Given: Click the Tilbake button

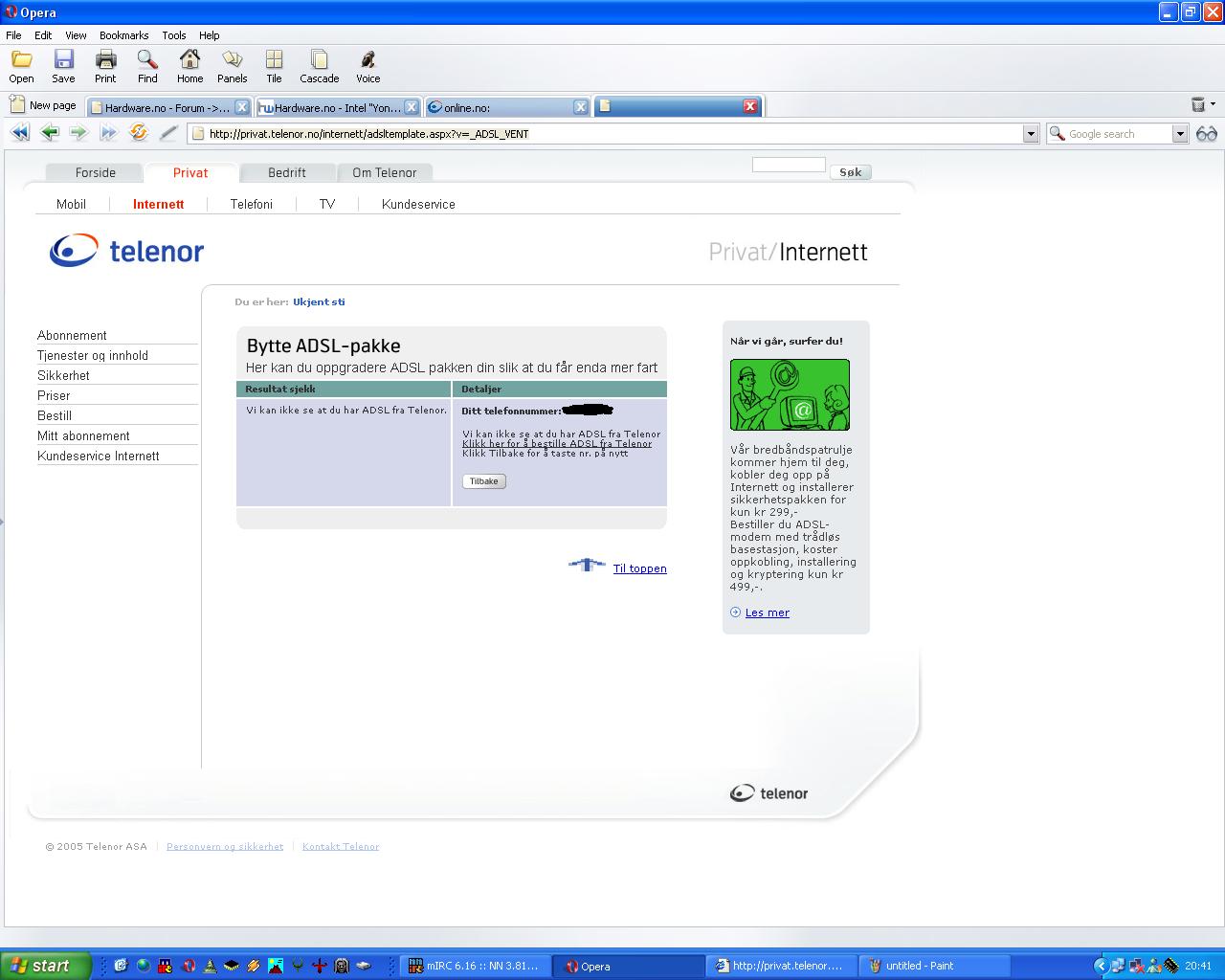Looking at the screenshot, I should (483, 481).
